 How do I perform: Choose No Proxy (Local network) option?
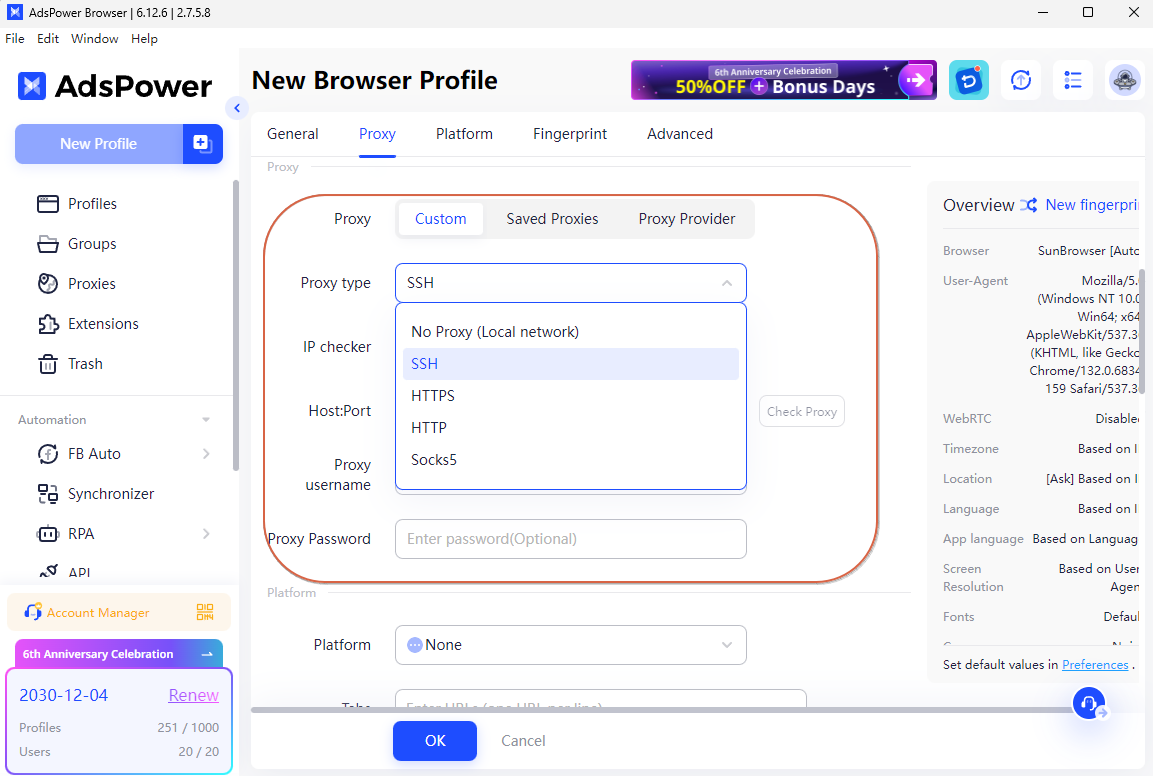[571, 332]
